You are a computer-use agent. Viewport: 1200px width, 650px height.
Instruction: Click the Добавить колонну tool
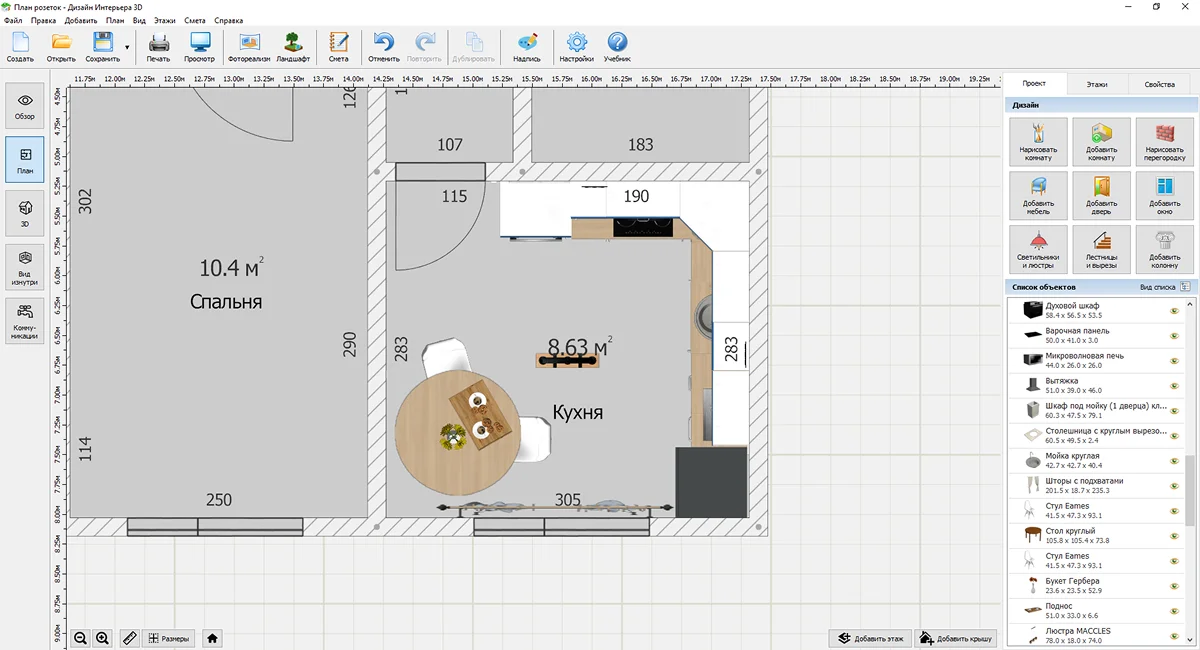[1164, 250]
